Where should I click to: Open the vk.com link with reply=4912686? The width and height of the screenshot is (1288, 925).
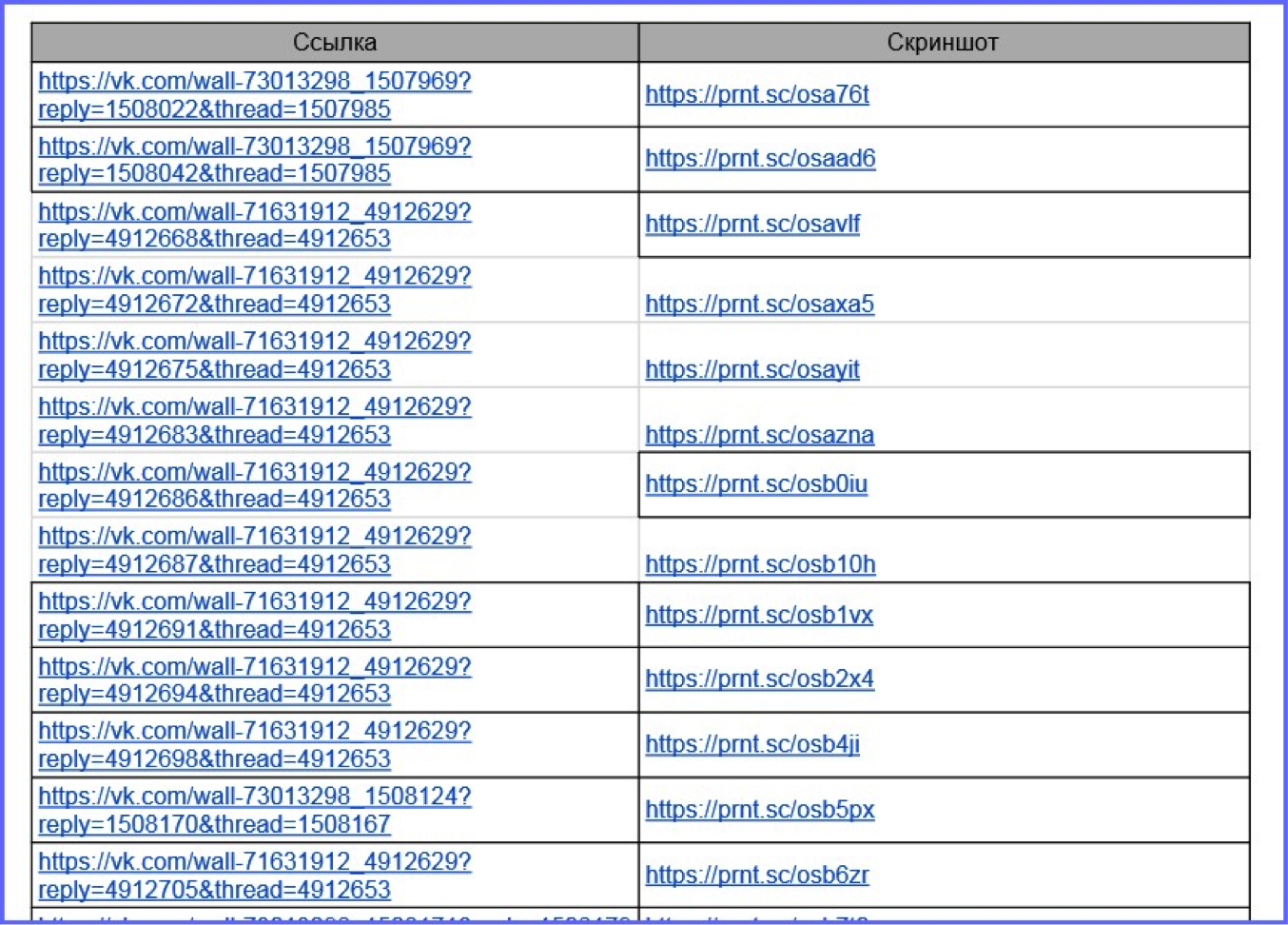coord(255,485)
